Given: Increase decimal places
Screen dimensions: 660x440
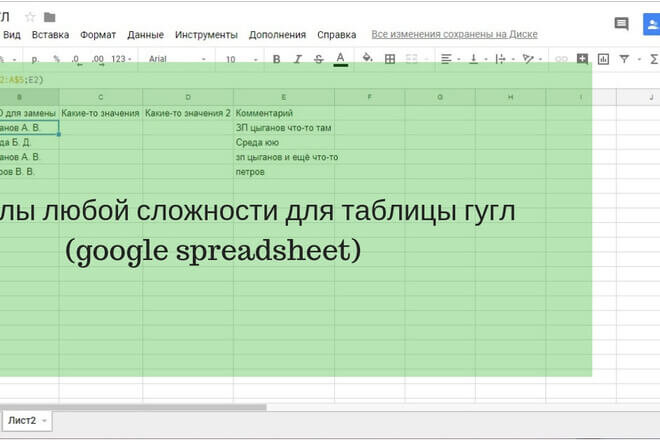Looking at the screenshot, I should point(98,60).
